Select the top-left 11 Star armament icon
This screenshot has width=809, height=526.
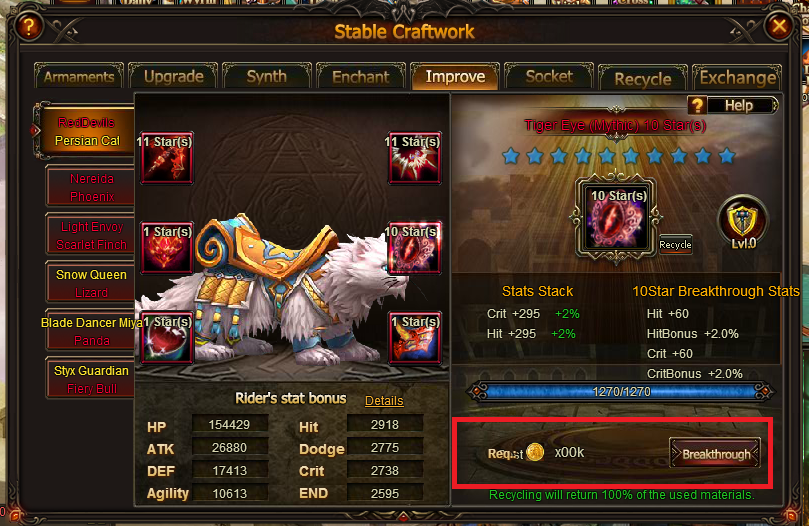point(166,158)
